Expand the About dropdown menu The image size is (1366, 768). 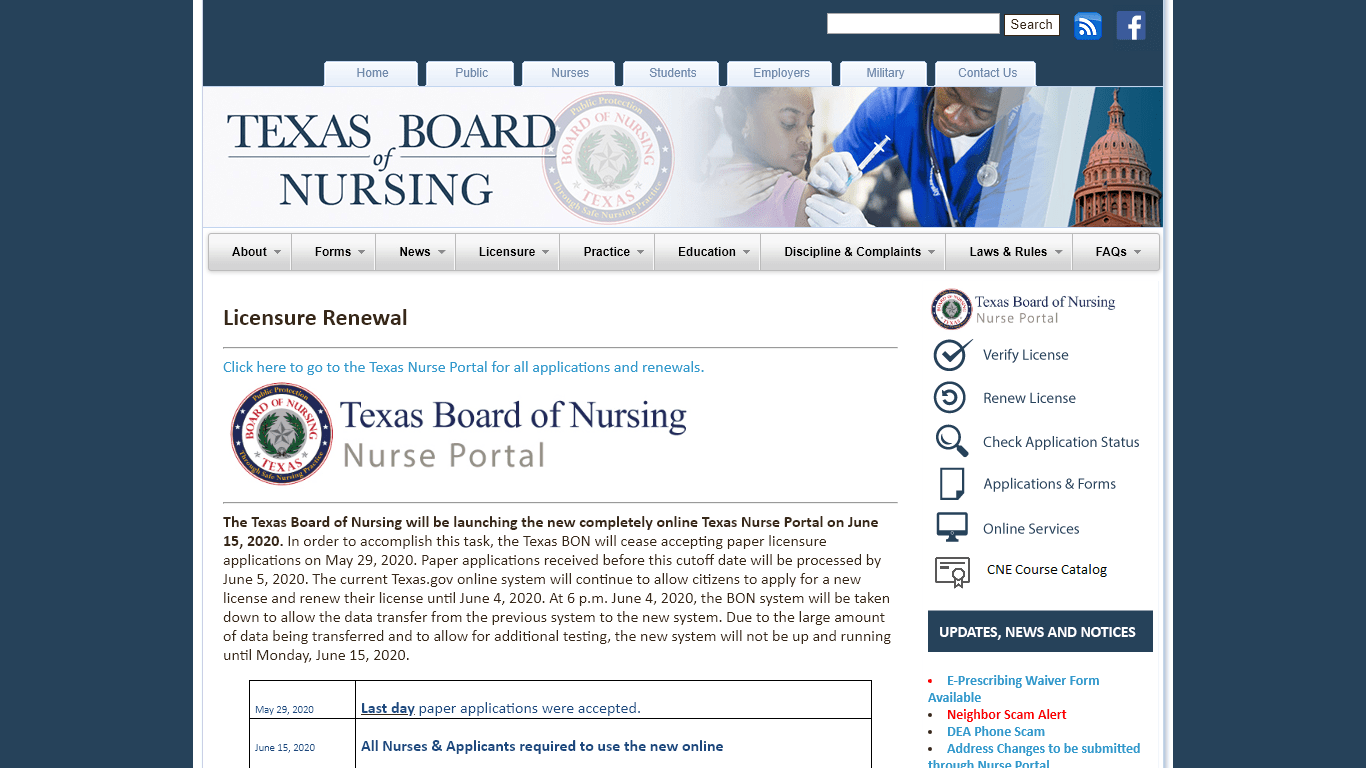coord(250,252)
